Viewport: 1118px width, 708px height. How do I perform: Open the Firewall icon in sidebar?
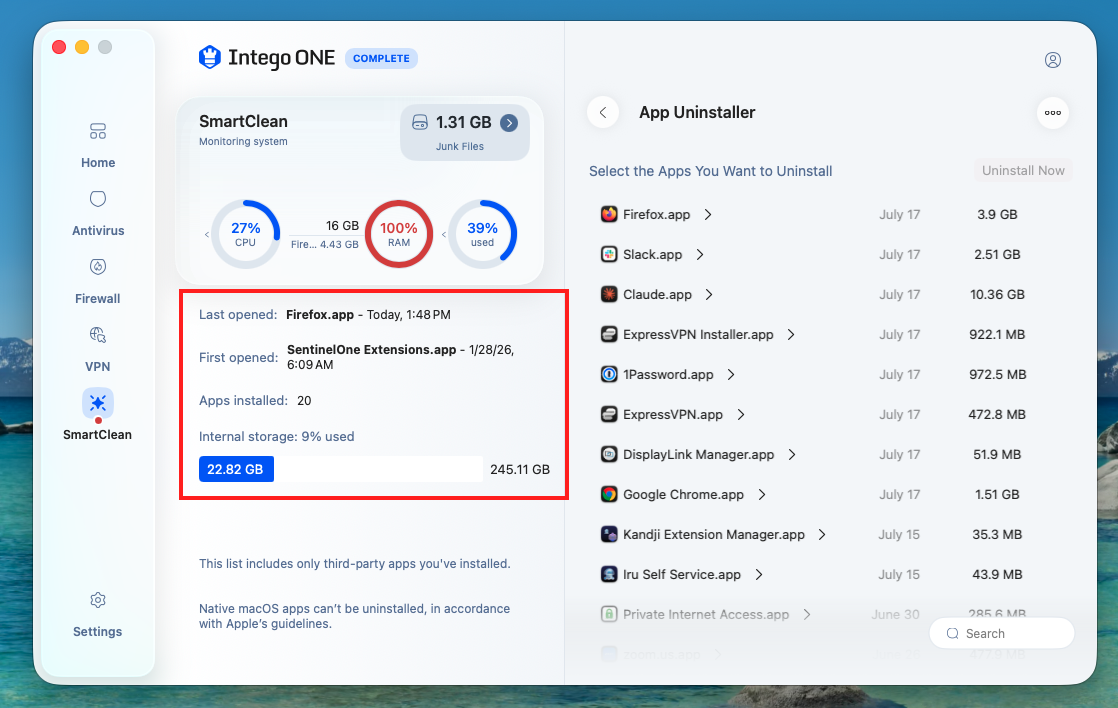pyautogui.click(x=98, y=267)
